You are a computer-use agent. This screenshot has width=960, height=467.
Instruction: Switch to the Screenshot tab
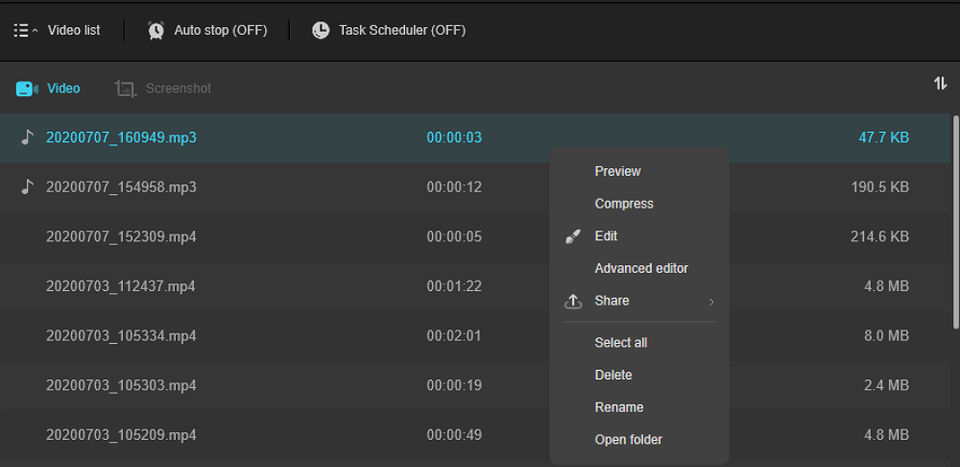178,89
